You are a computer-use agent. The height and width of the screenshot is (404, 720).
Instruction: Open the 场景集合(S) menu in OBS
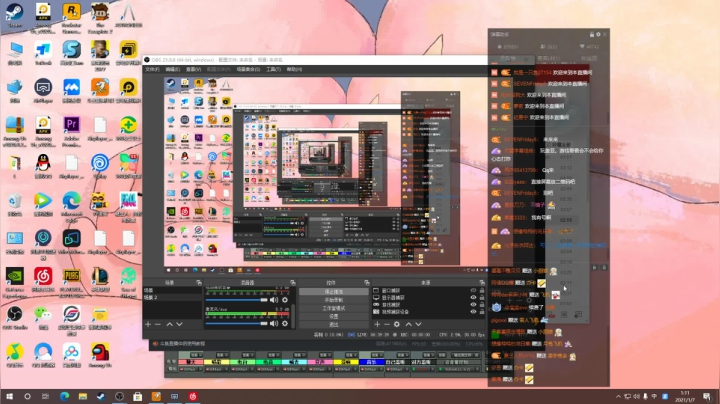(248, 69)
